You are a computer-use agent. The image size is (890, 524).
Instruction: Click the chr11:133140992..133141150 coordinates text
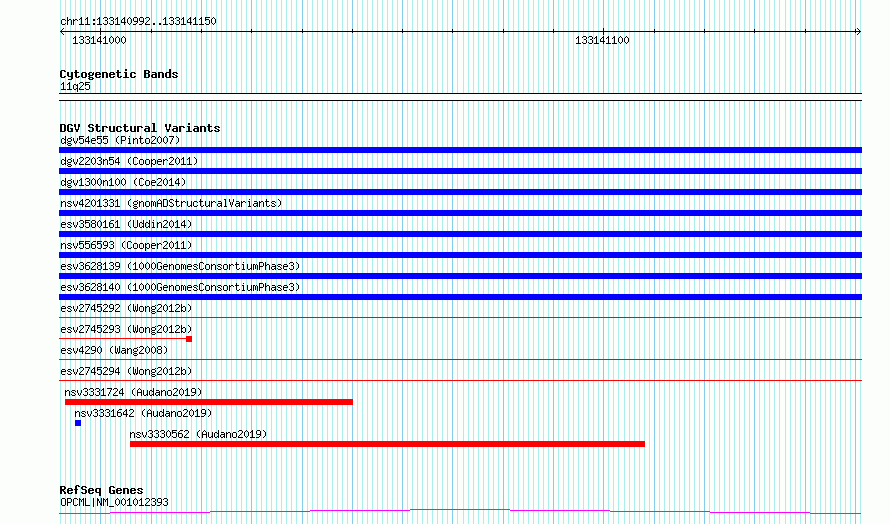[138, 22]
